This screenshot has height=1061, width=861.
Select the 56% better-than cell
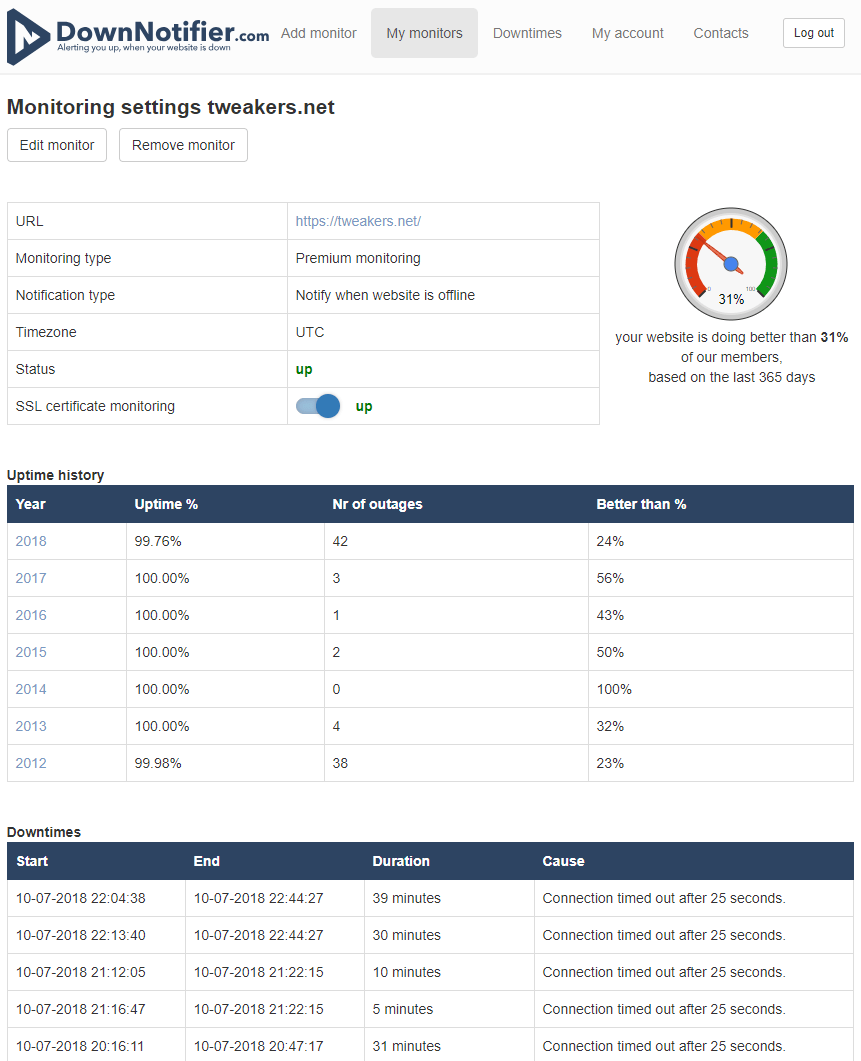(x=721, y=579)
